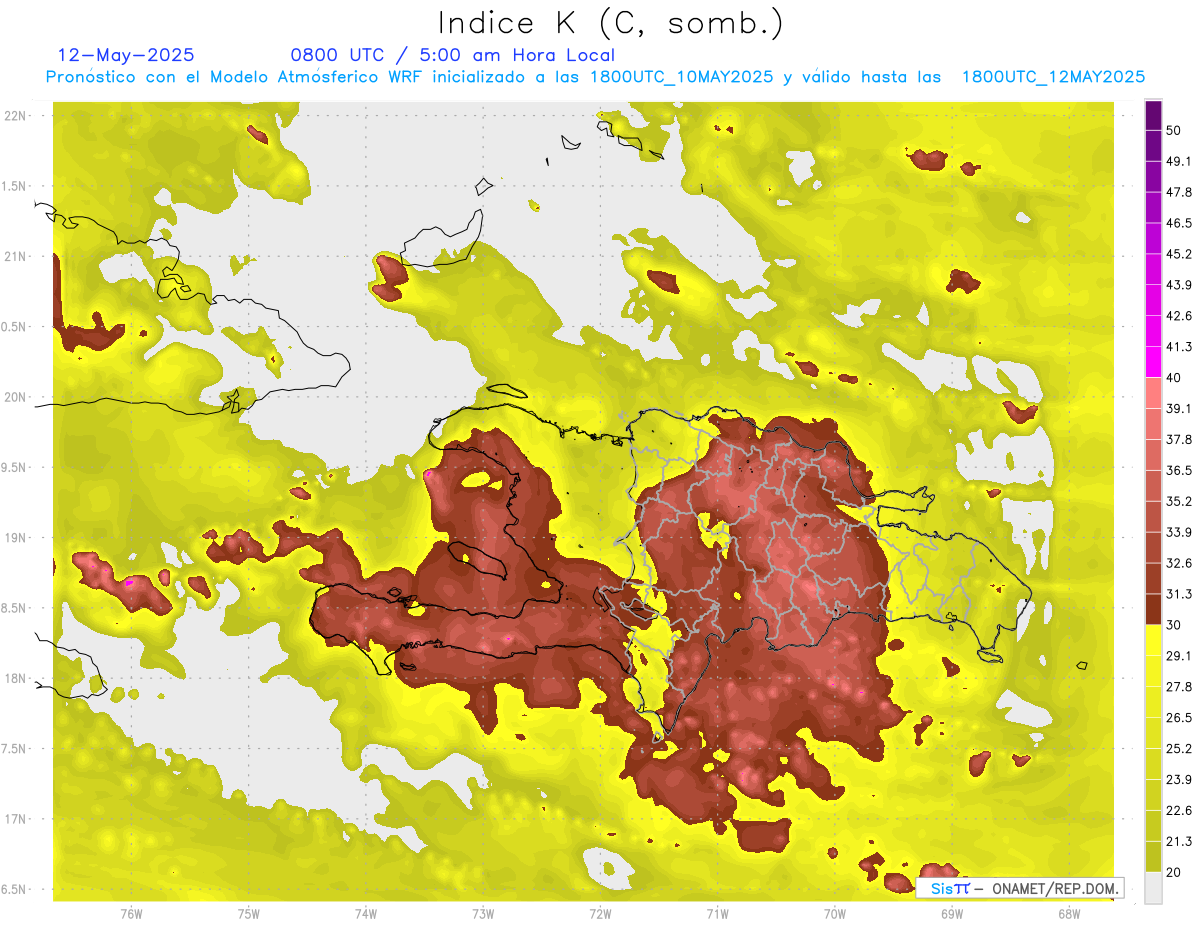Screen dimensions: 1200x927
Task: Pick the magenta legend band between 40 and 41.3
Action: pyautogui.click(x=1153, y=362)
